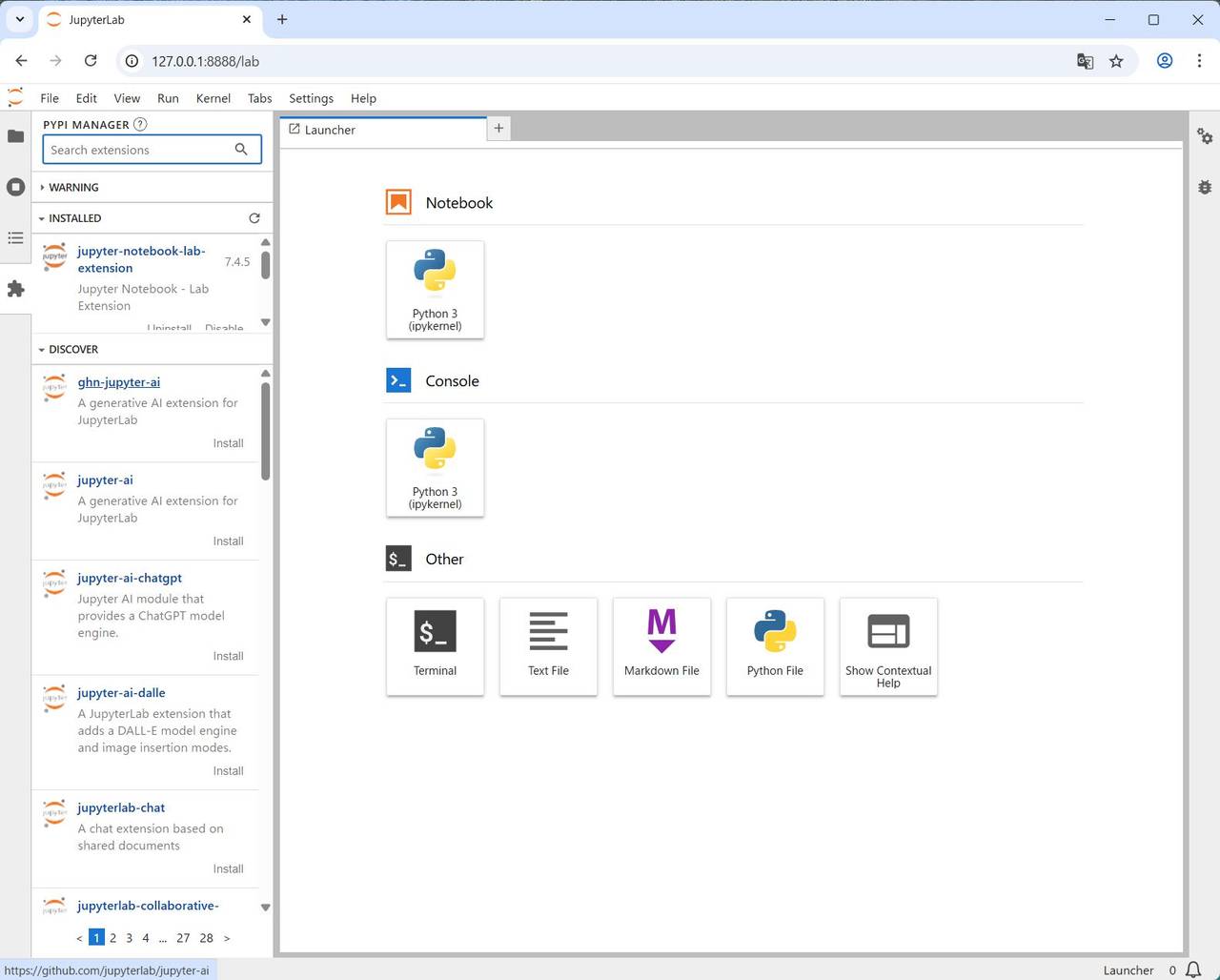Create a new Markdown File
Screen dimensions: 1220x980
tap(661, 646)
